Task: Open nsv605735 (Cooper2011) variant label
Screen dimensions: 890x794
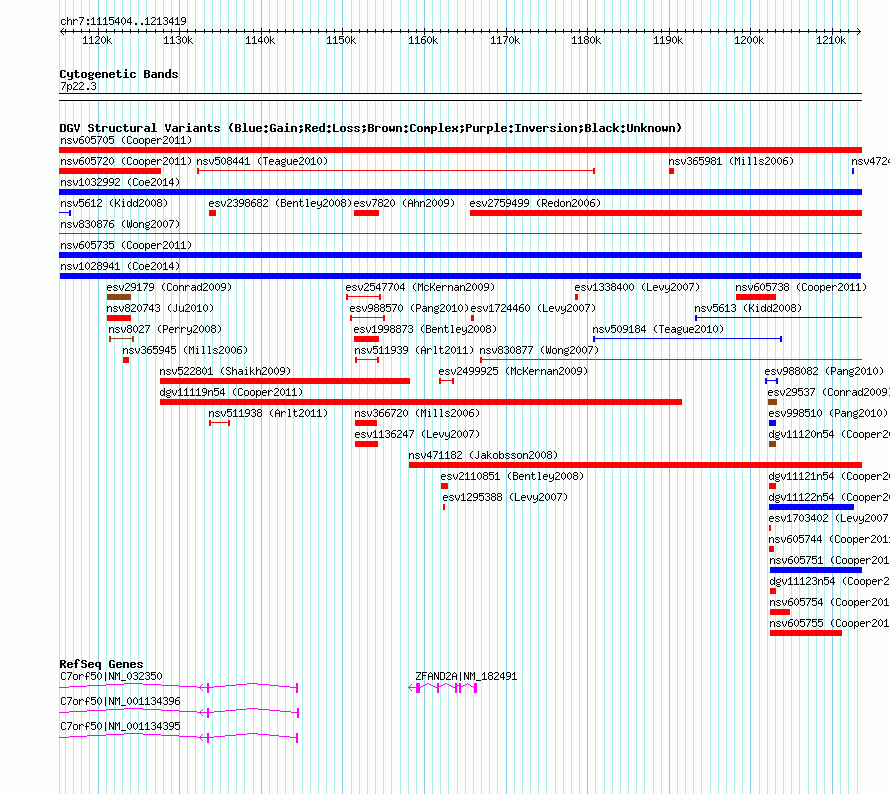Action: [x=126, y=245]
